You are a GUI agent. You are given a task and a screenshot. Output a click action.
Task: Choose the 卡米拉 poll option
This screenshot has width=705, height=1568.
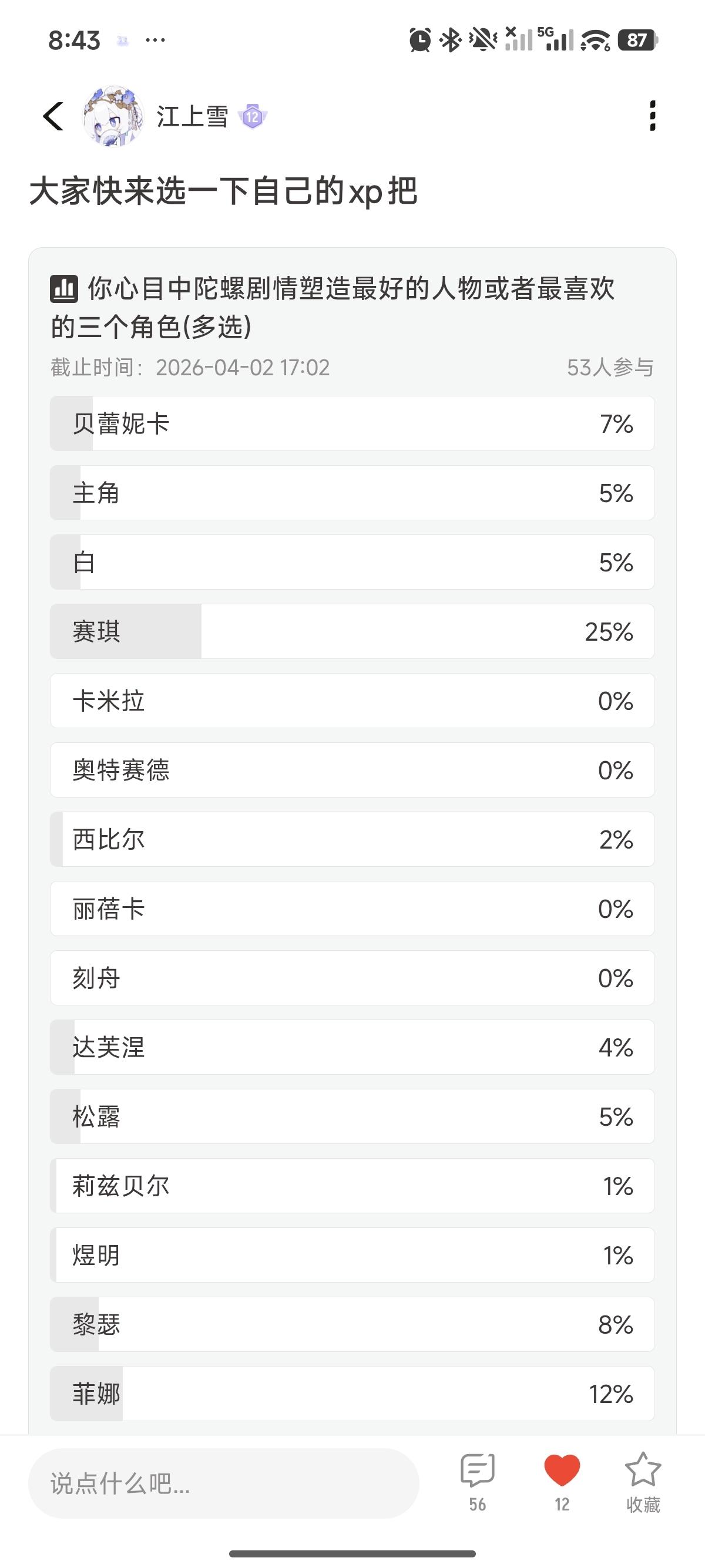click(x=352, y=701)
